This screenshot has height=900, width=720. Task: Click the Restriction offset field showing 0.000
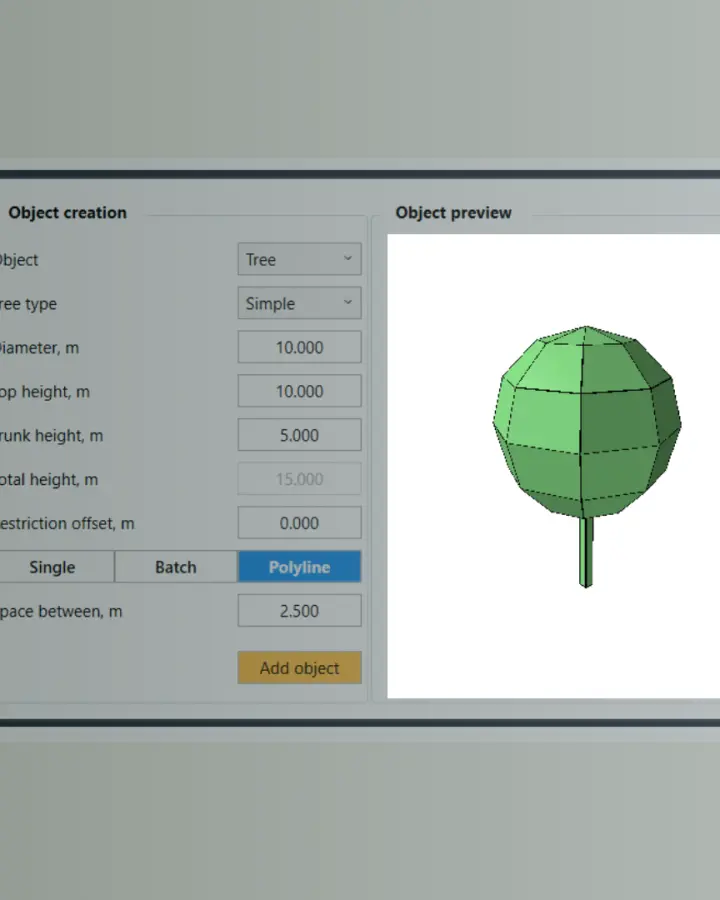(x=299, y=522)
